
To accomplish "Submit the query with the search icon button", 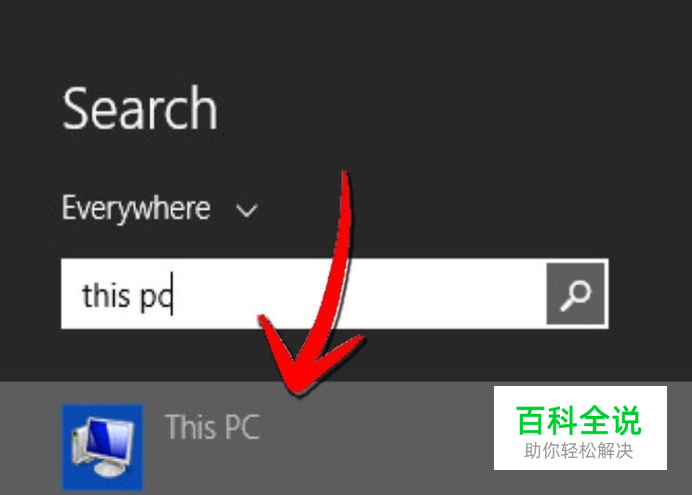I will pyautogui.click(x=577, y=294).
